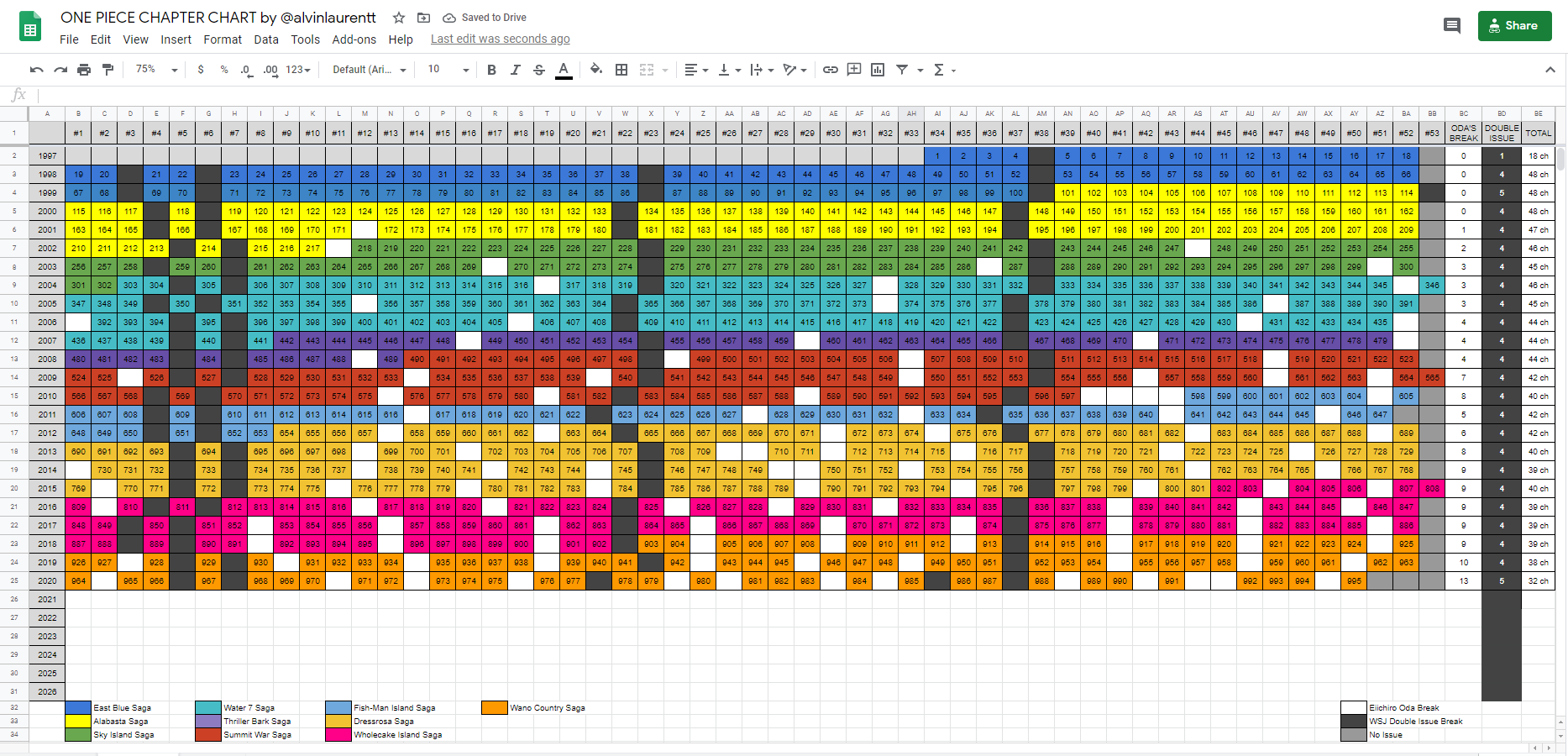Screen dimensions: 1568x756
Task: Merge cells using toolbar icon
Action: click(x=647, y=70)
